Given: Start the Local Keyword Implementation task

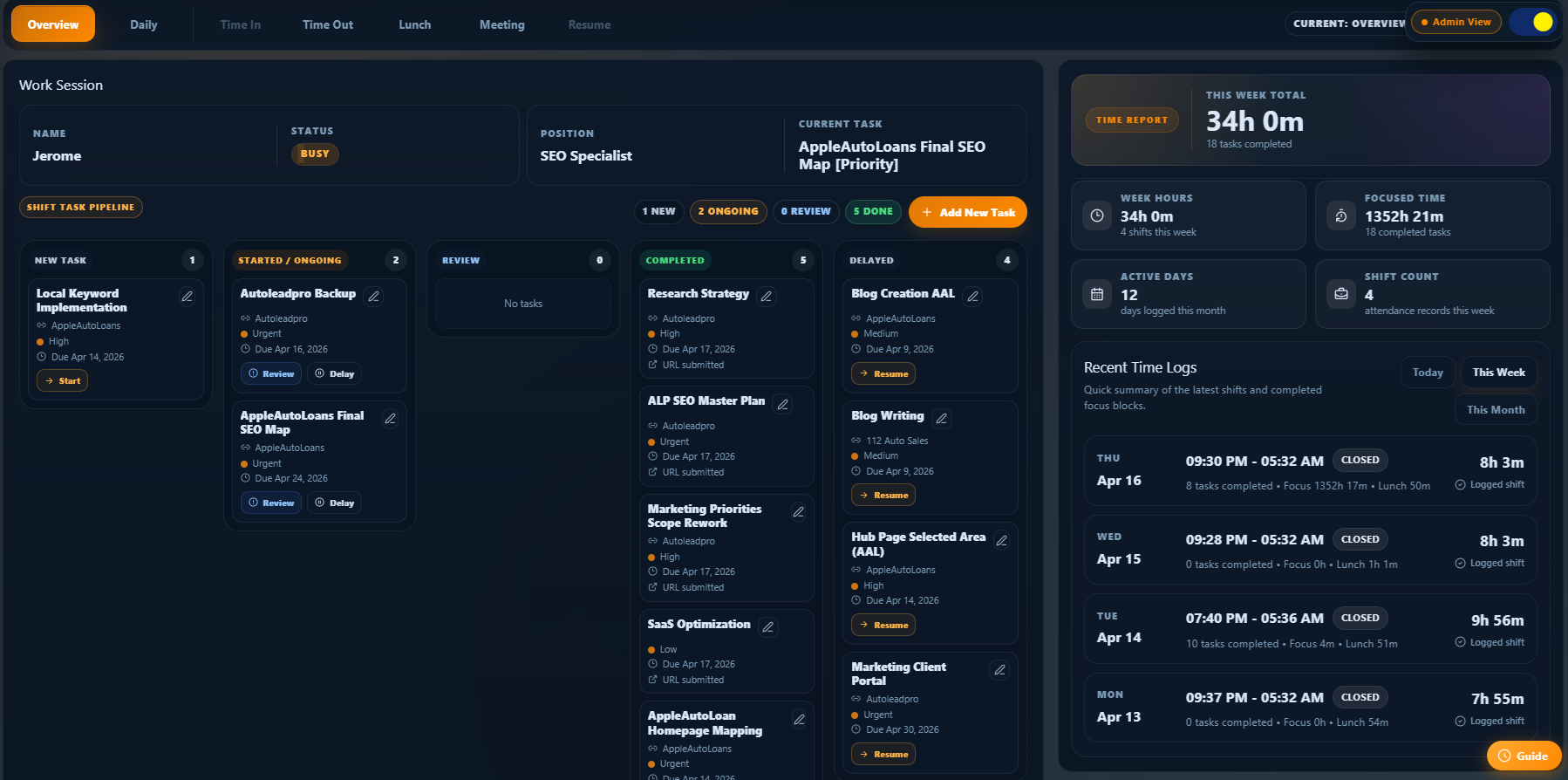Looking at the screenshot, I should point(63,380).
